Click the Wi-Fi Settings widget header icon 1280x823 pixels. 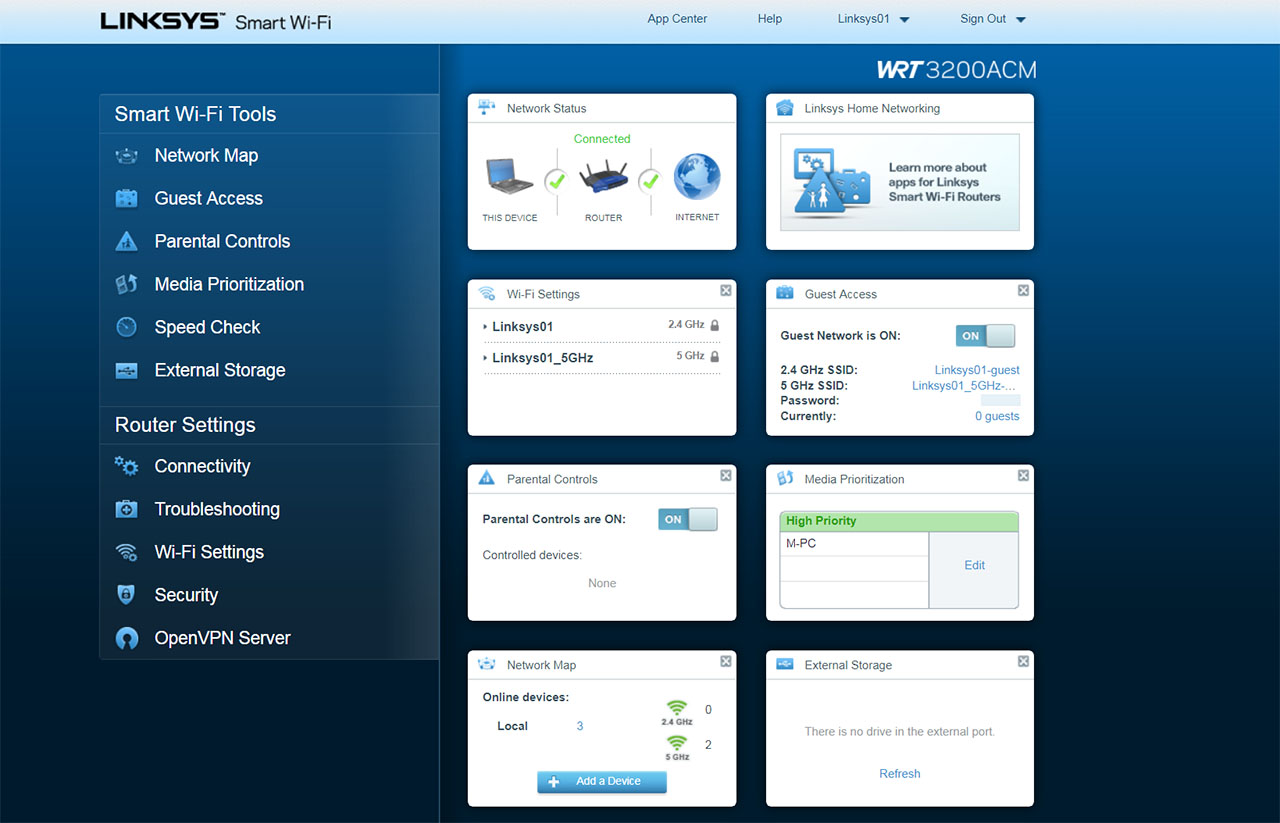click(x=487, y=294)
